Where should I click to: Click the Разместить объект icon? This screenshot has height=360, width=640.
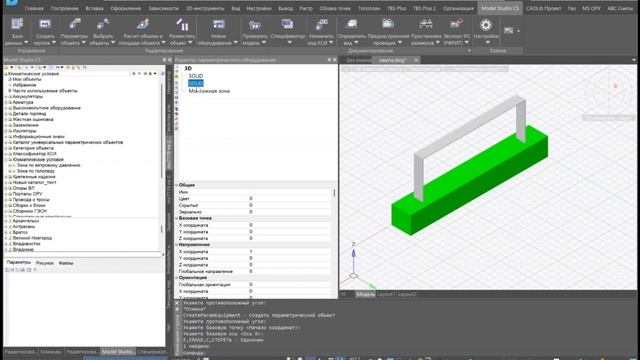tap(182, 24)
